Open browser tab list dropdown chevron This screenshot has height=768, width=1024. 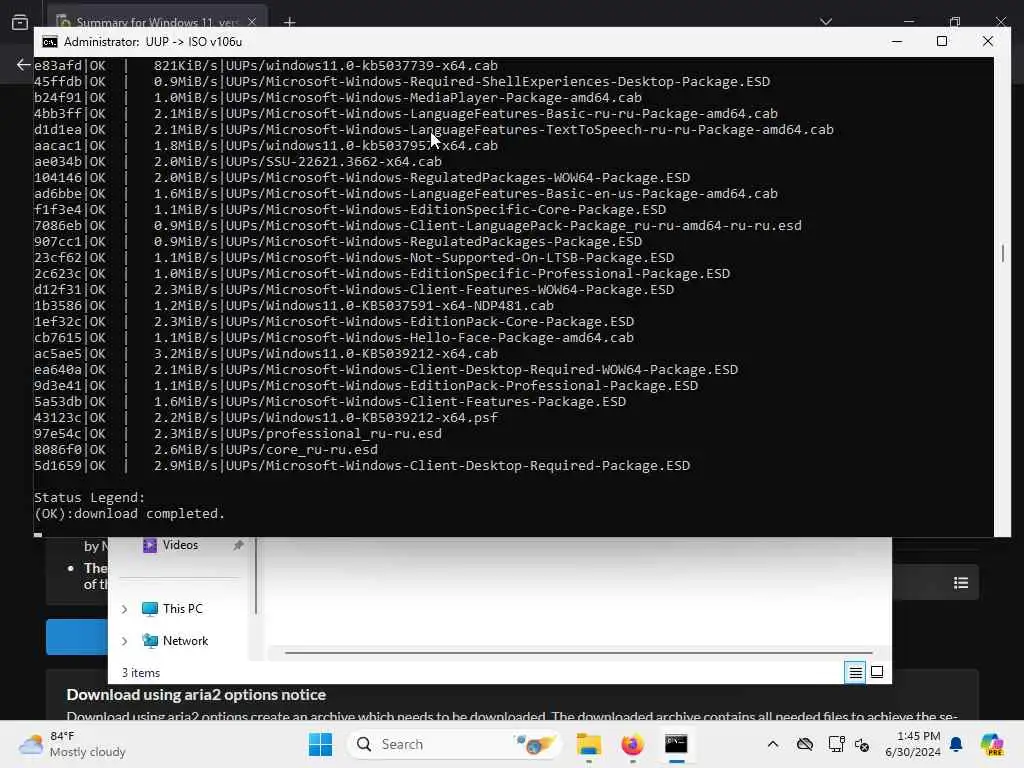tap(826, 22)
